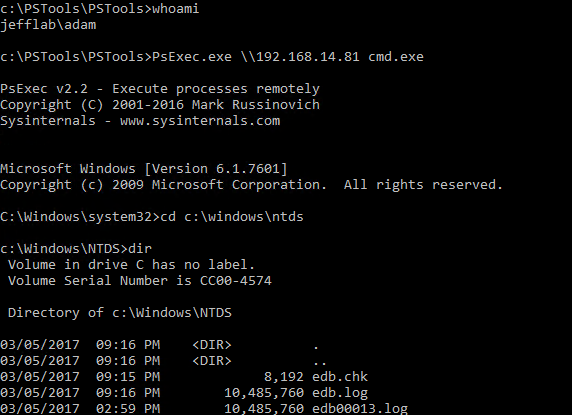Click the Microsoft Corporation copyright line
Screen dimensions: 572x415
pyautogui.click(x=251, y=185)
